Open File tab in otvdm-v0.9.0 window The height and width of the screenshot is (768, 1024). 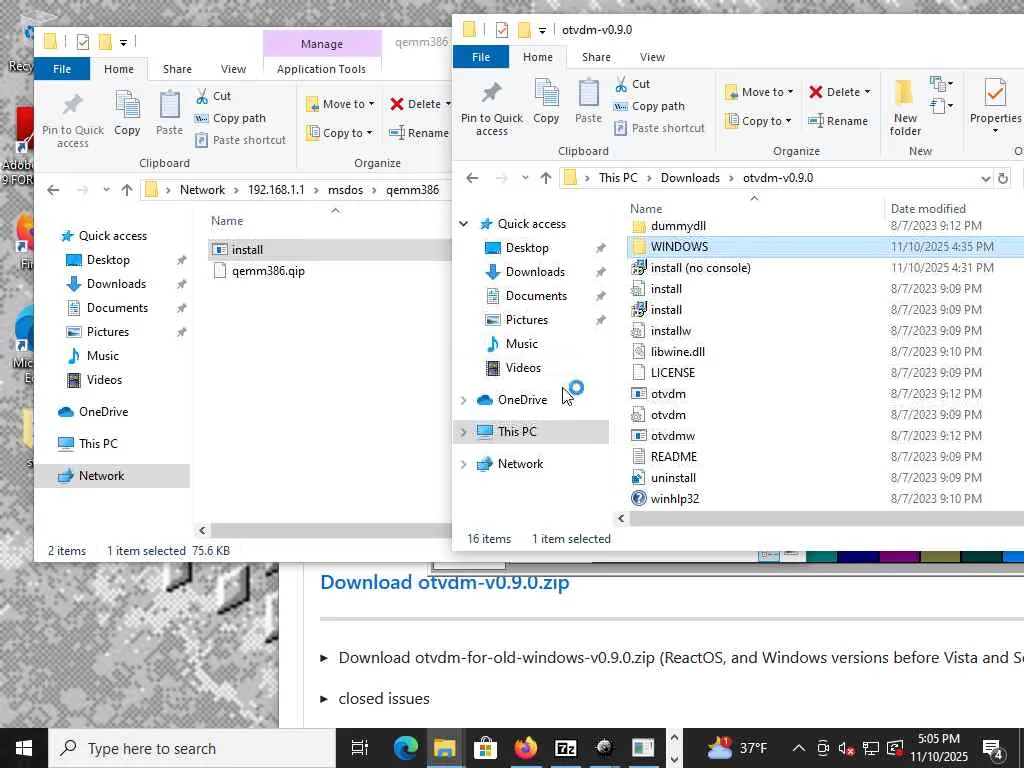pos(481,57)
